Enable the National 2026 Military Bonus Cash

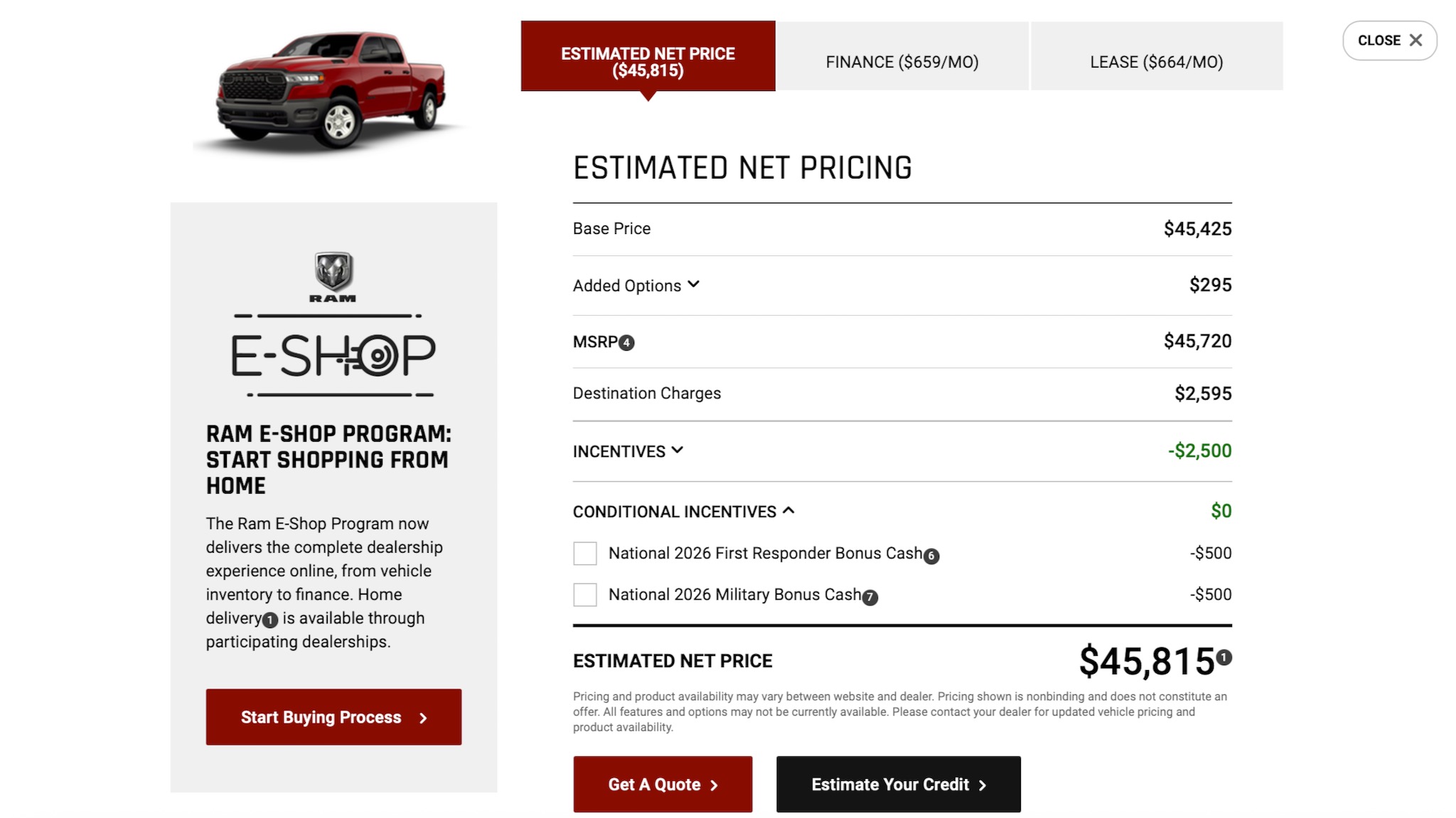tap(584, 595)
